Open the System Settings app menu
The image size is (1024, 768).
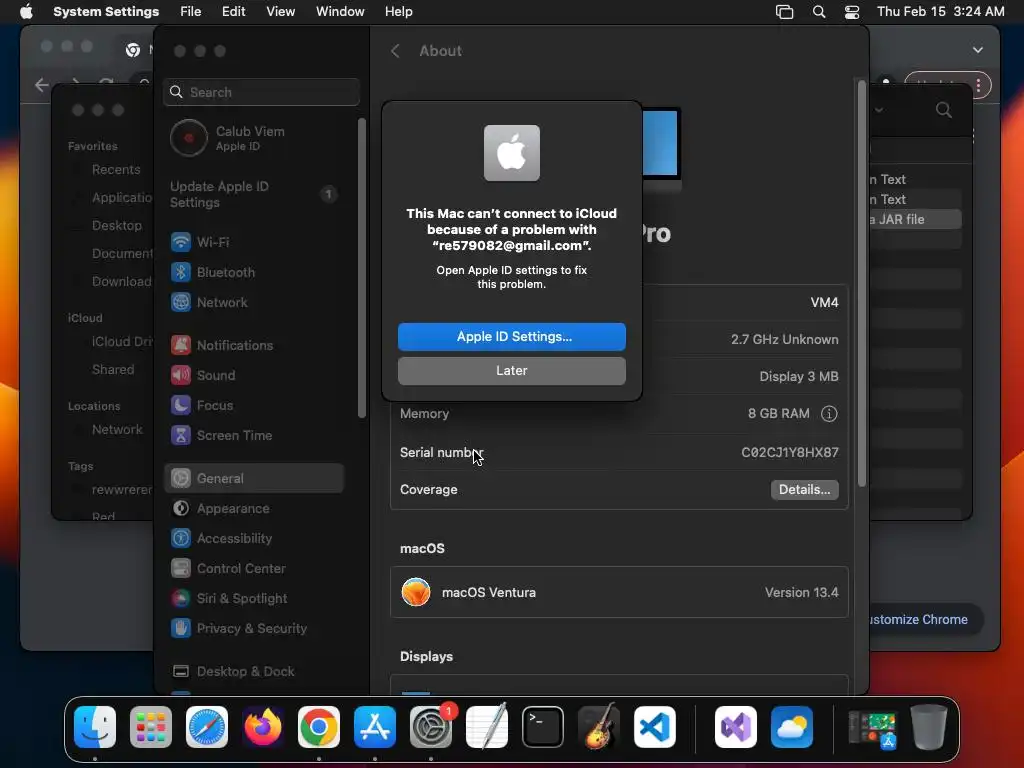pos(106,12)
